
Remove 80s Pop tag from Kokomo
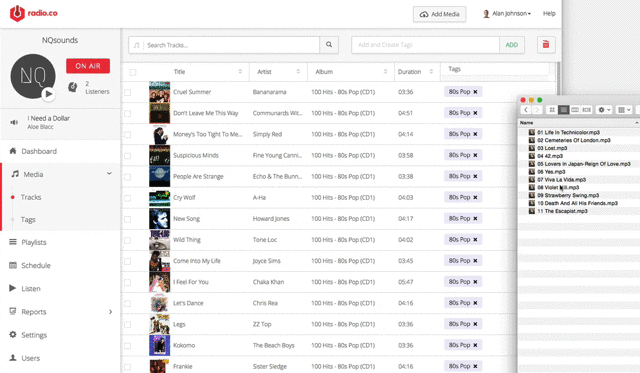475,346
